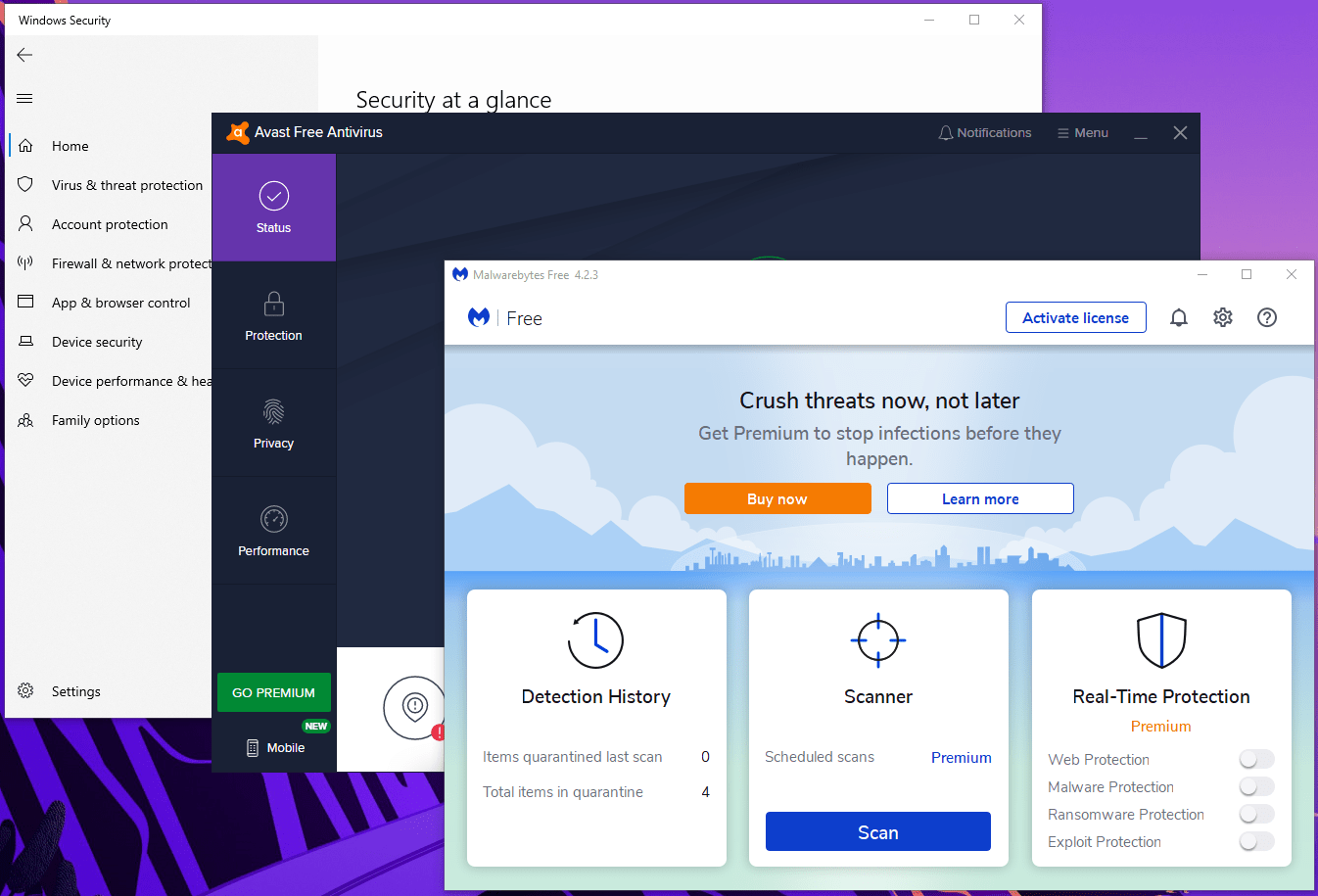Click the 'Security at a glance' heading

pos(453,100)
